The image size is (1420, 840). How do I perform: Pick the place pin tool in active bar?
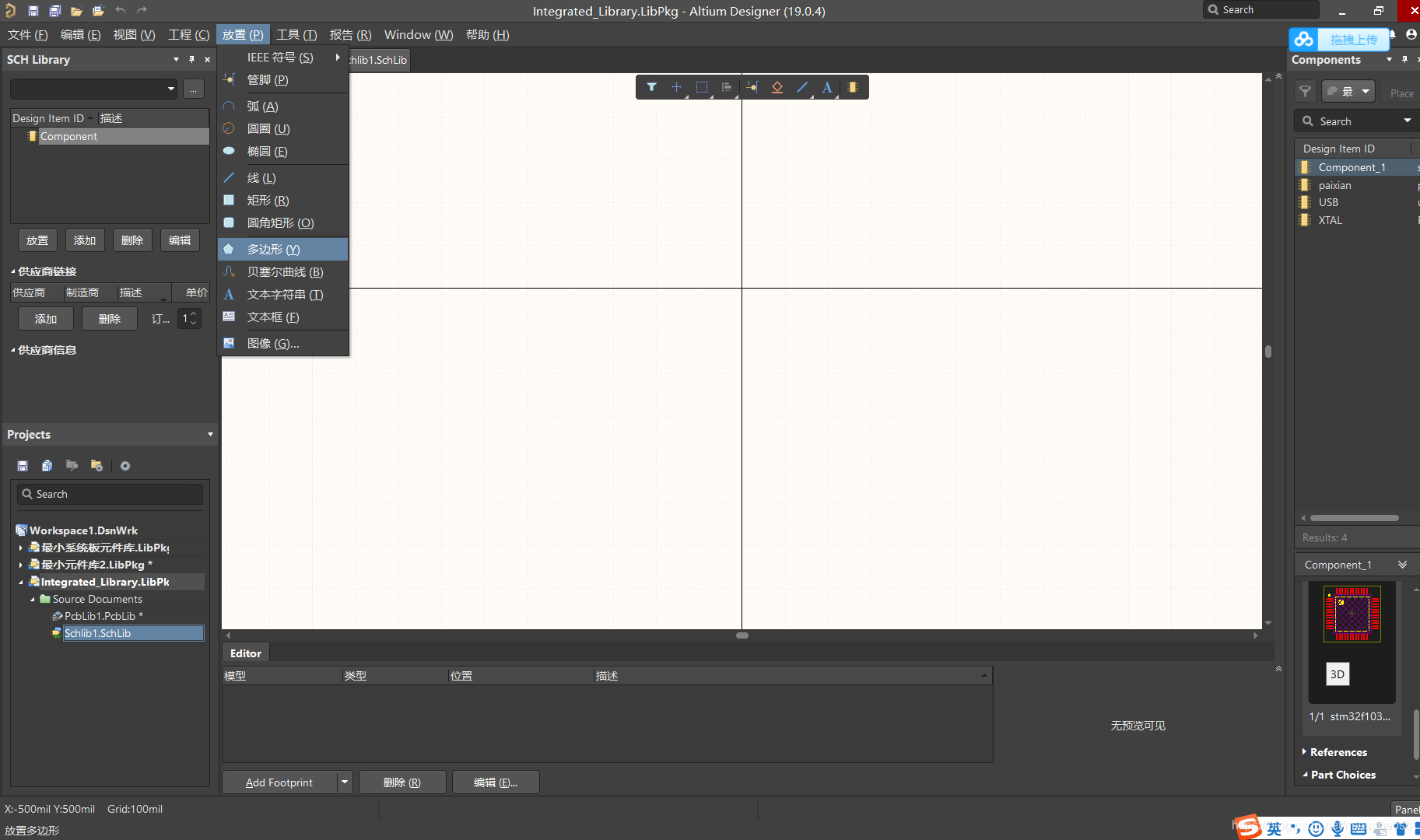[752, 87]
